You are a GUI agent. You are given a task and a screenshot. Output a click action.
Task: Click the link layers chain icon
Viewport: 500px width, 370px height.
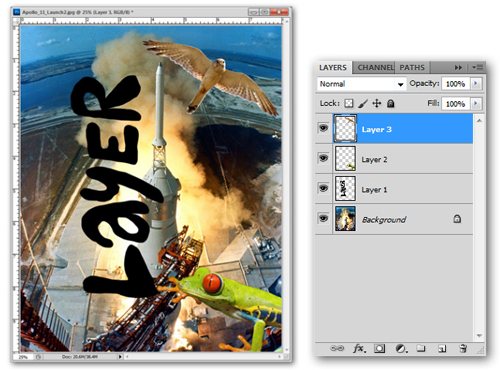(x=337, y=348)
